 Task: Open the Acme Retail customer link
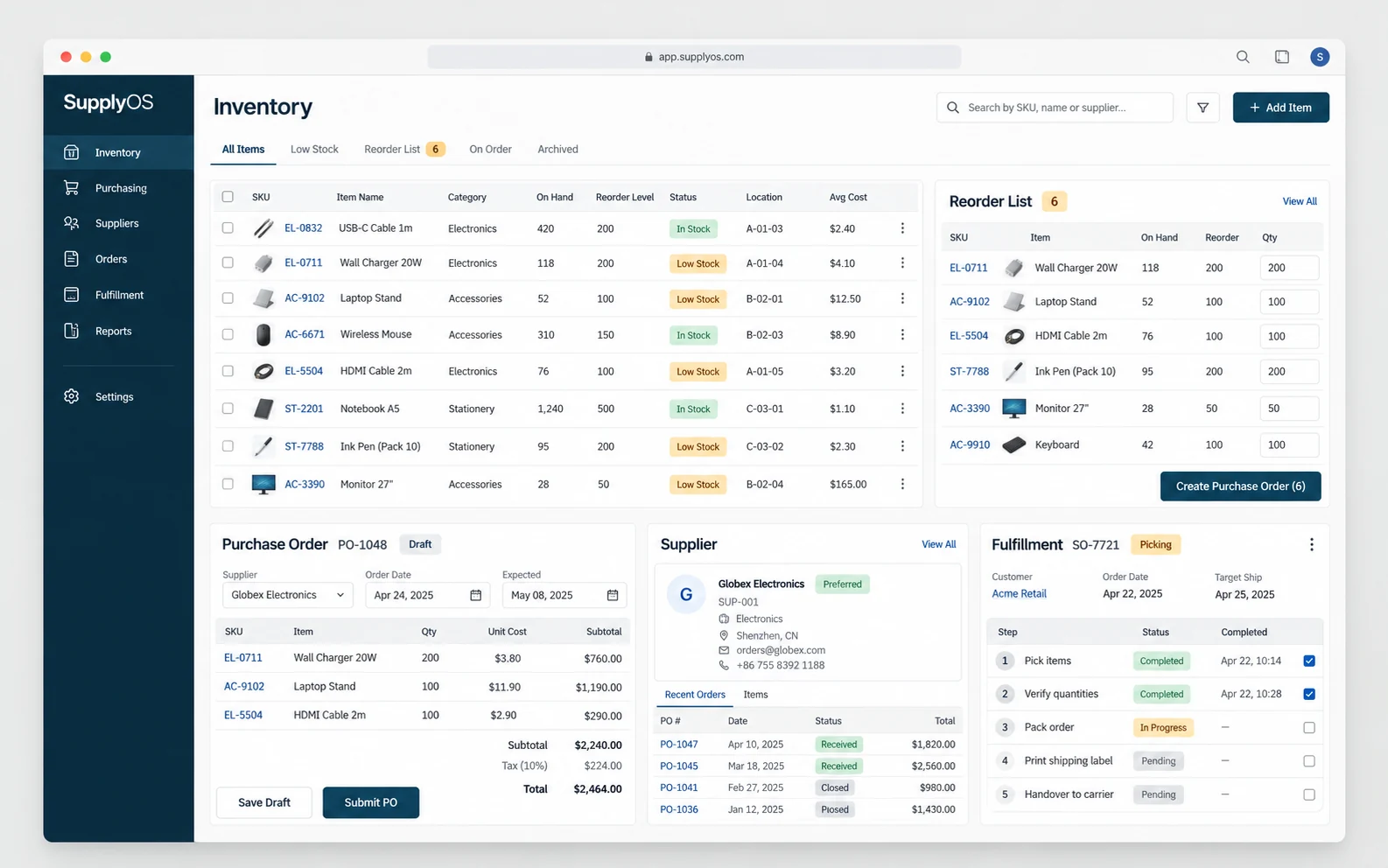coord(1019,593)
